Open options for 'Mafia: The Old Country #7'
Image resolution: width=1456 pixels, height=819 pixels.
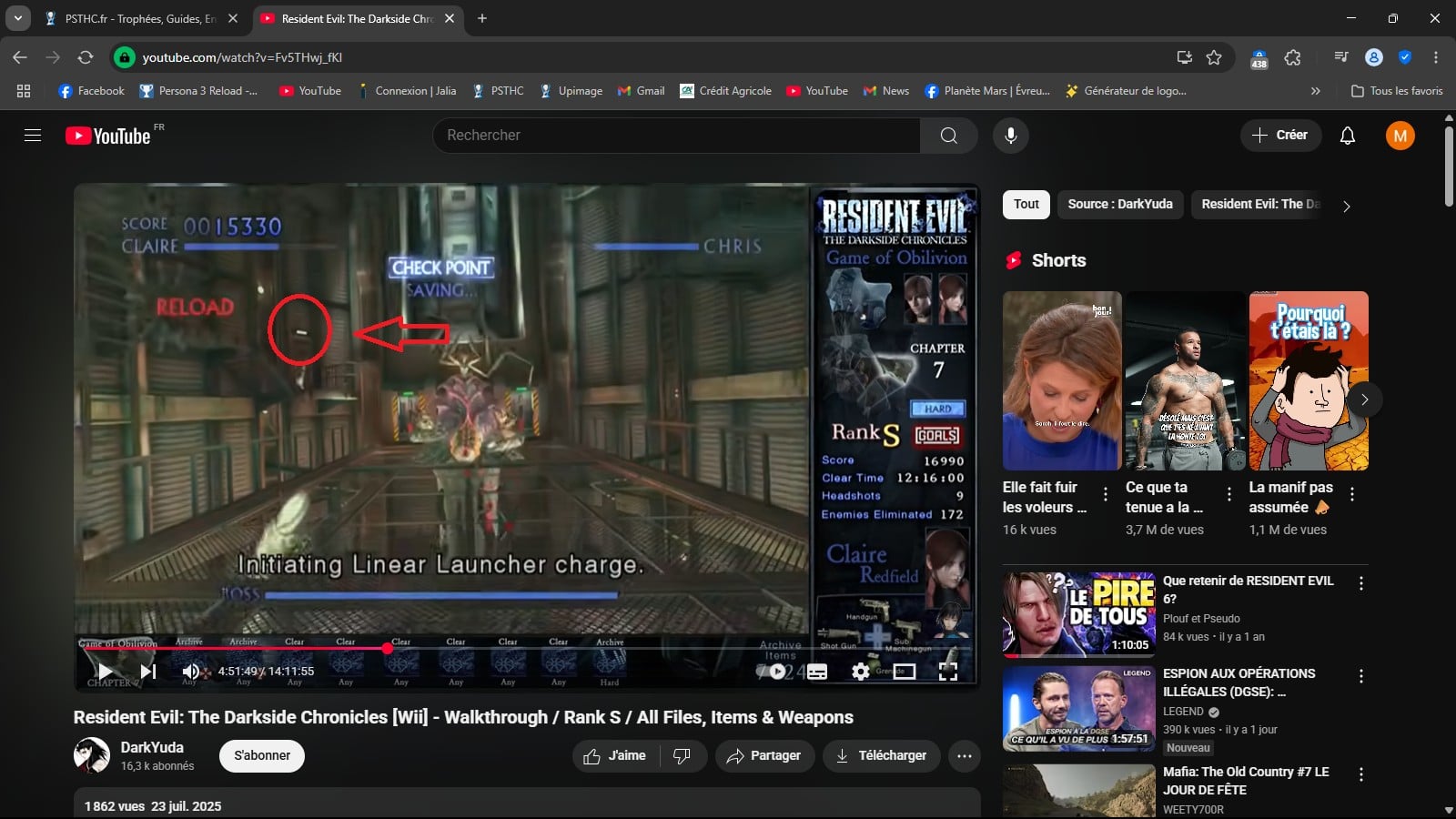pos(1361,774)
